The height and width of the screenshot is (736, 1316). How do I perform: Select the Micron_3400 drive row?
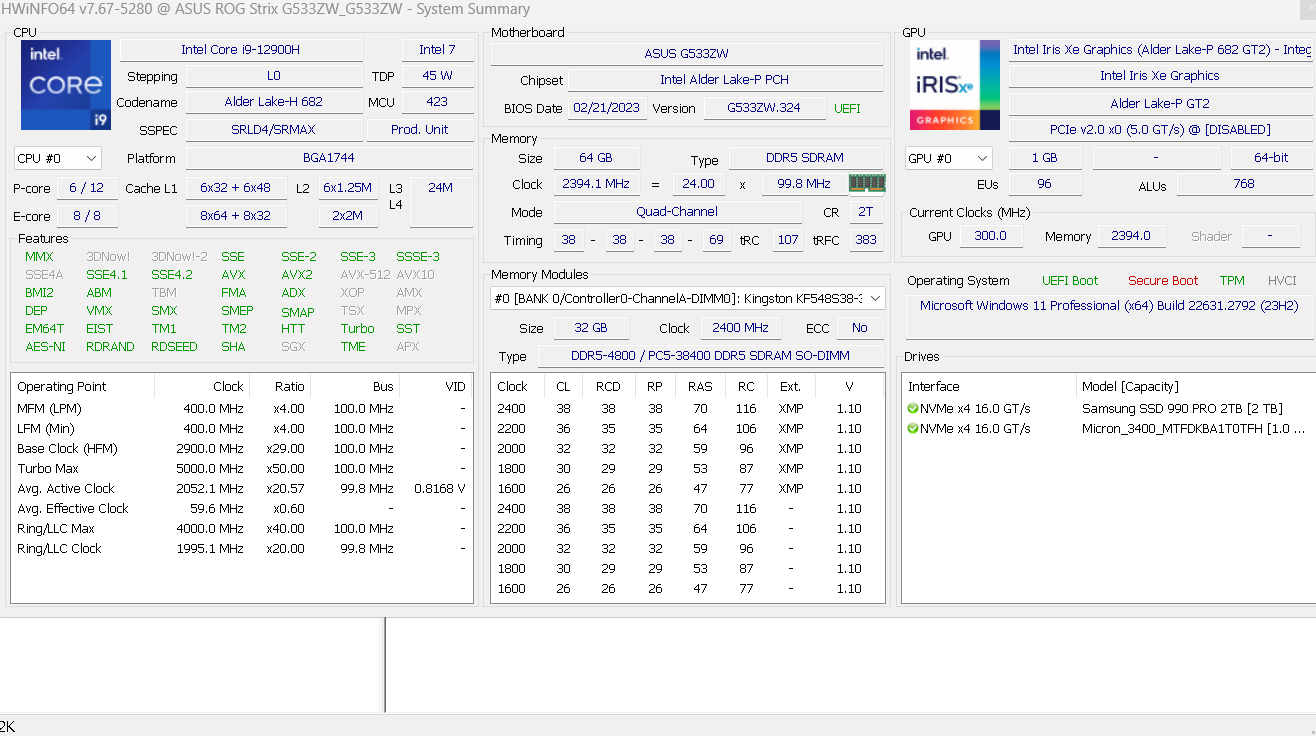pyautogui.click(x=1108, y=428)
